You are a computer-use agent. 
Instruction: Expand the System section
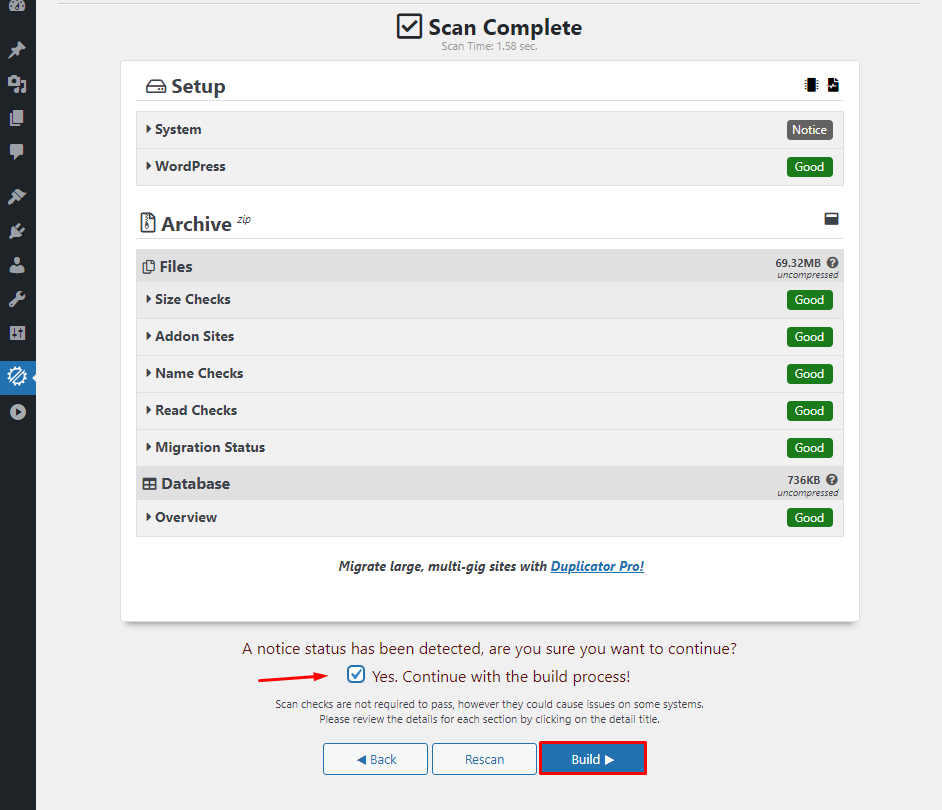177,130
